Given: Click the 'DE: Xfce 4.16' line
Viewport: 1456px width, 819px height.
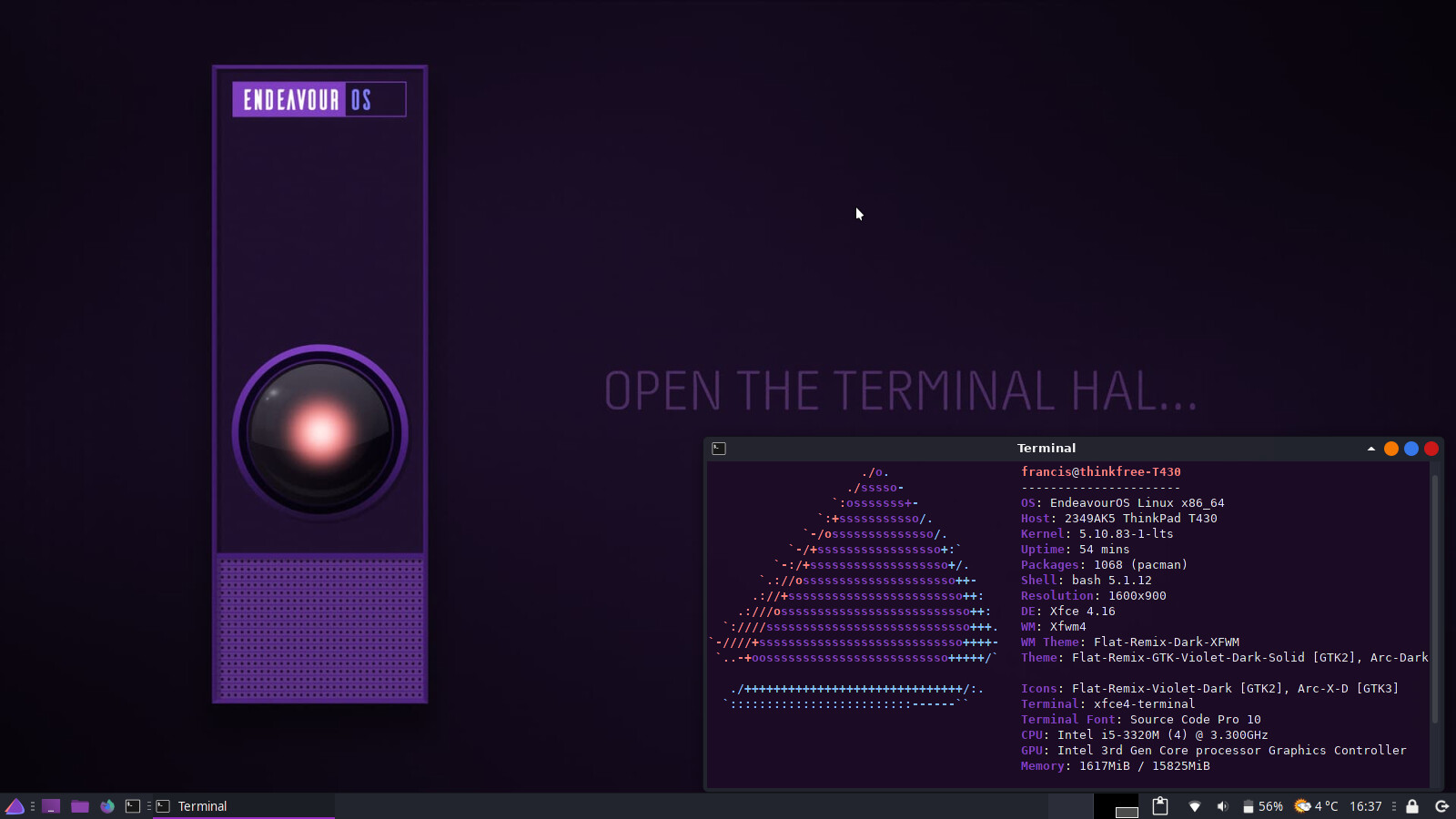Looking at the screenshot, I should pos(1068,612).
